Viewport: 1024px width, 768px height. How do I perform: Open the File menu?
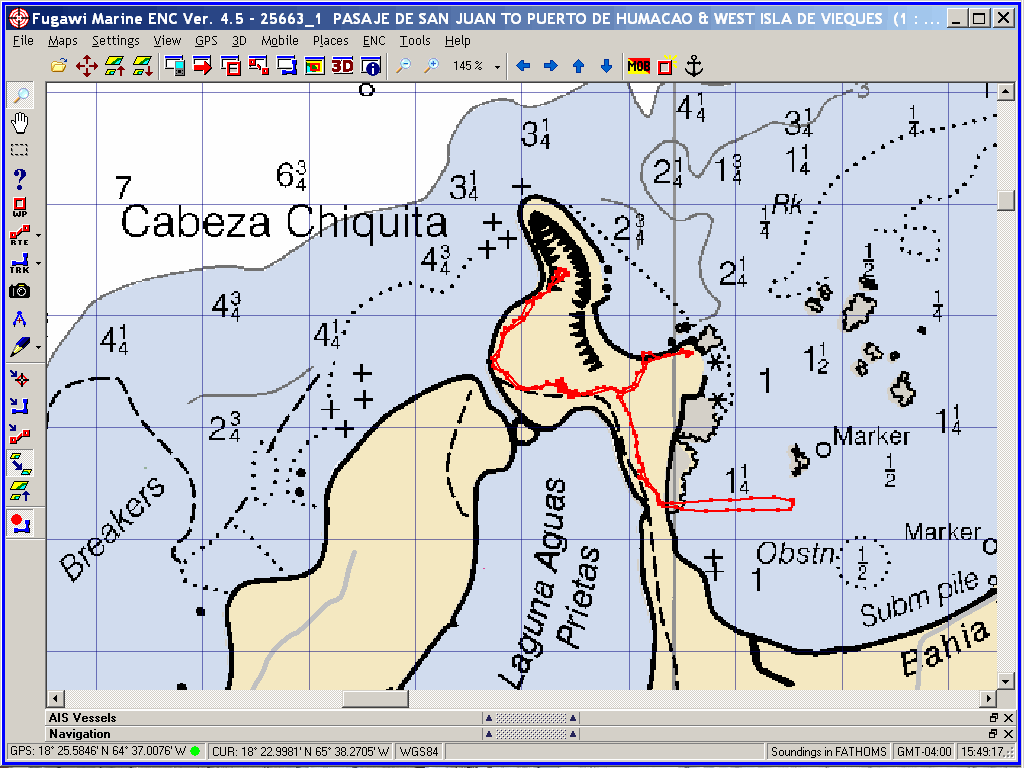[x=23, y=40]
